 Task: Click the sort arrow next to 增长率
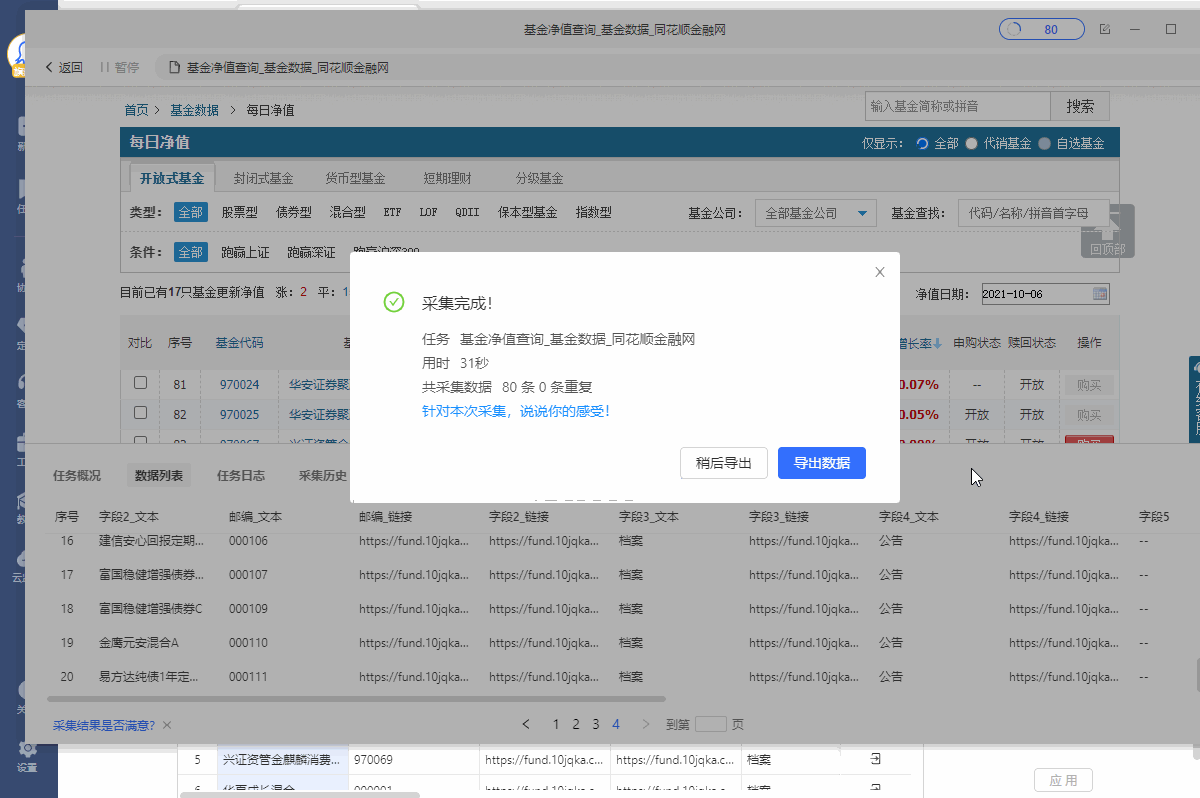[x=938, y=343]
